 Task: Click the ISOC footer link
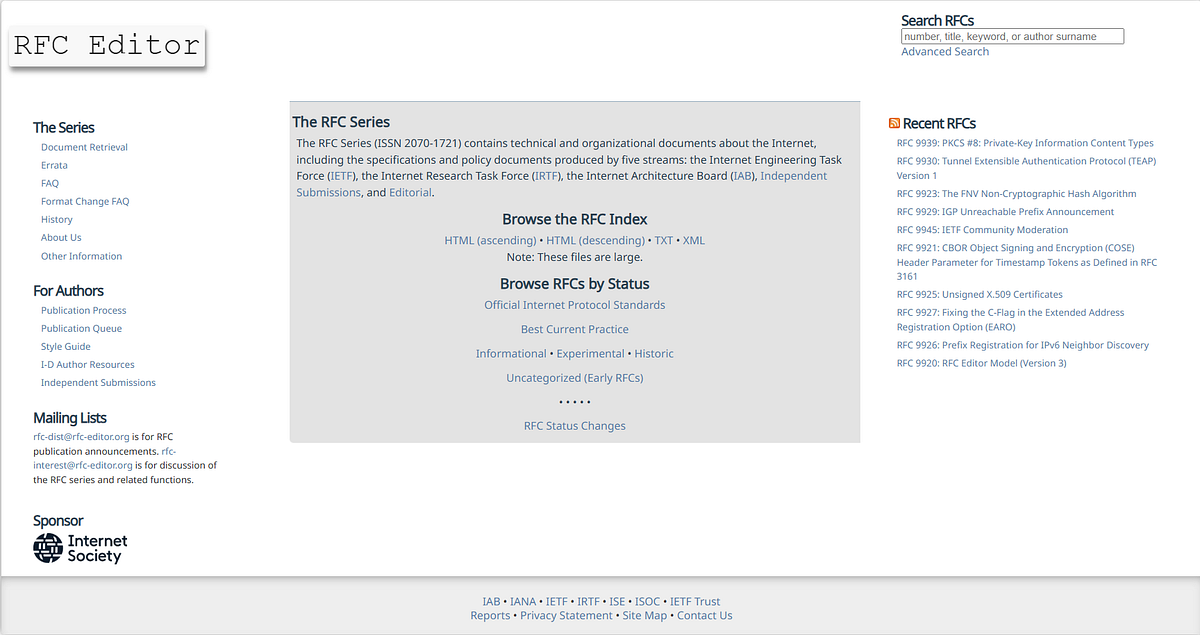(x=648, y=602)
